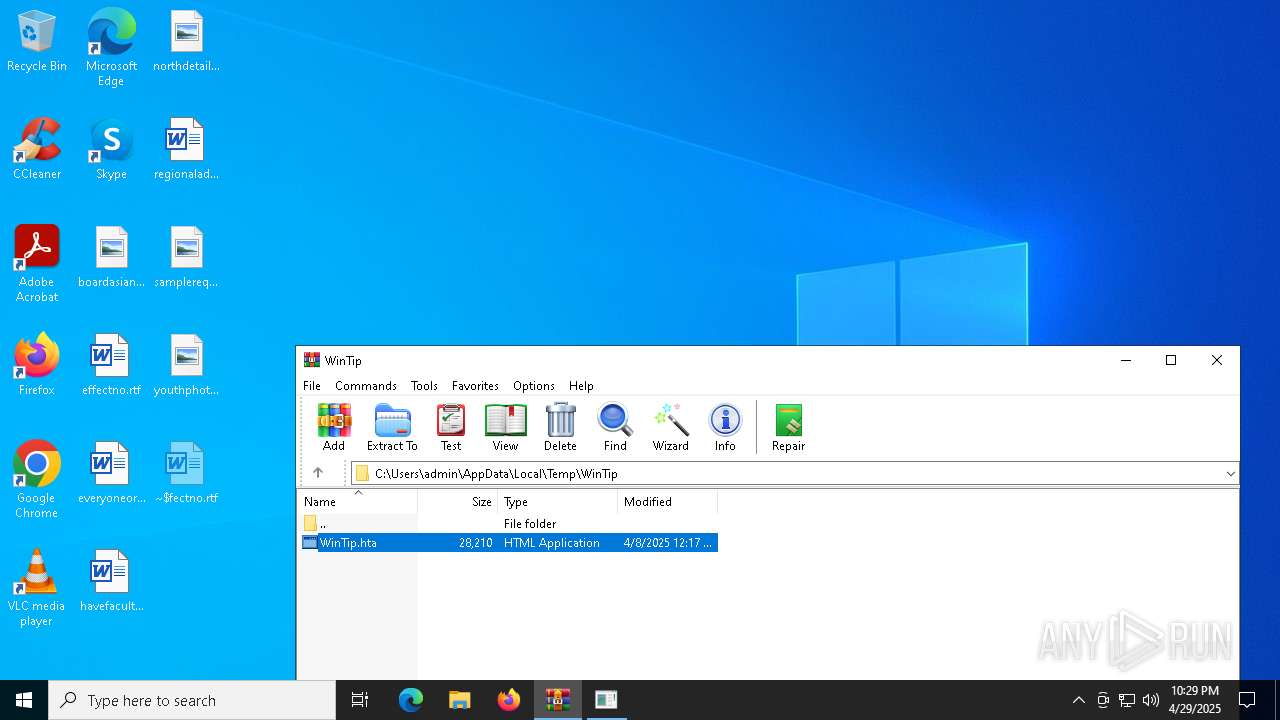The image size is (1280, 720).
Task: Select youthphot image file on desktop
Action: click(186, 365)
